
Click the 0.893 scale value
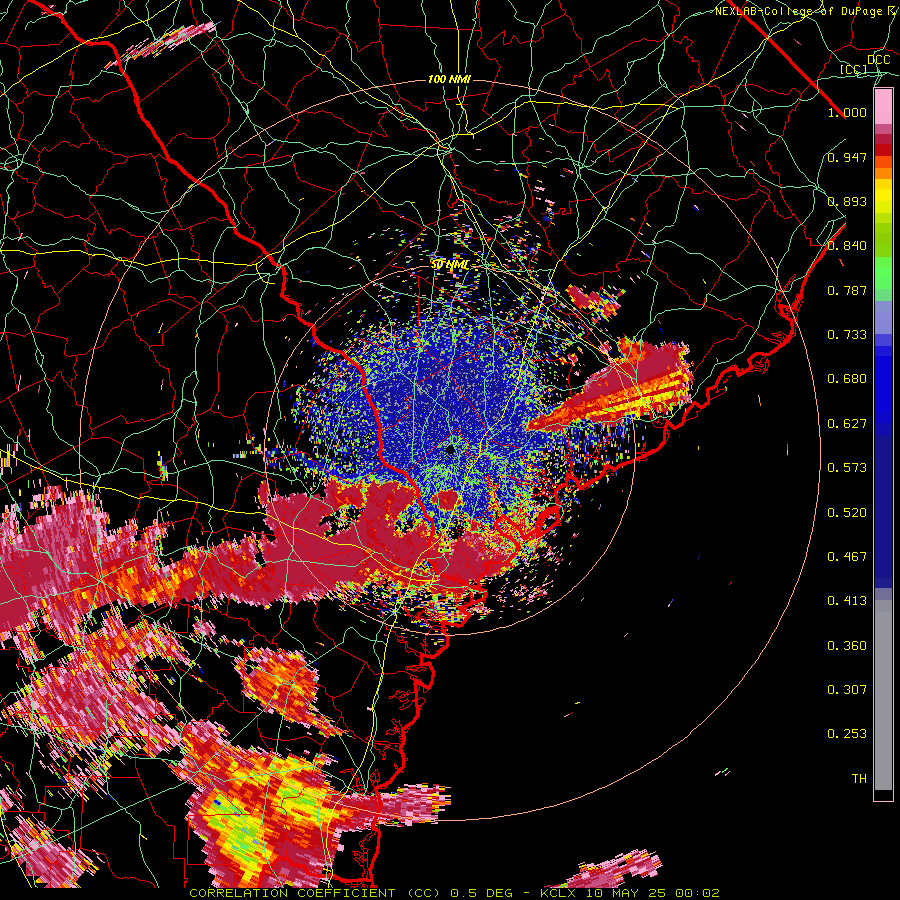(x=847, y=201)
